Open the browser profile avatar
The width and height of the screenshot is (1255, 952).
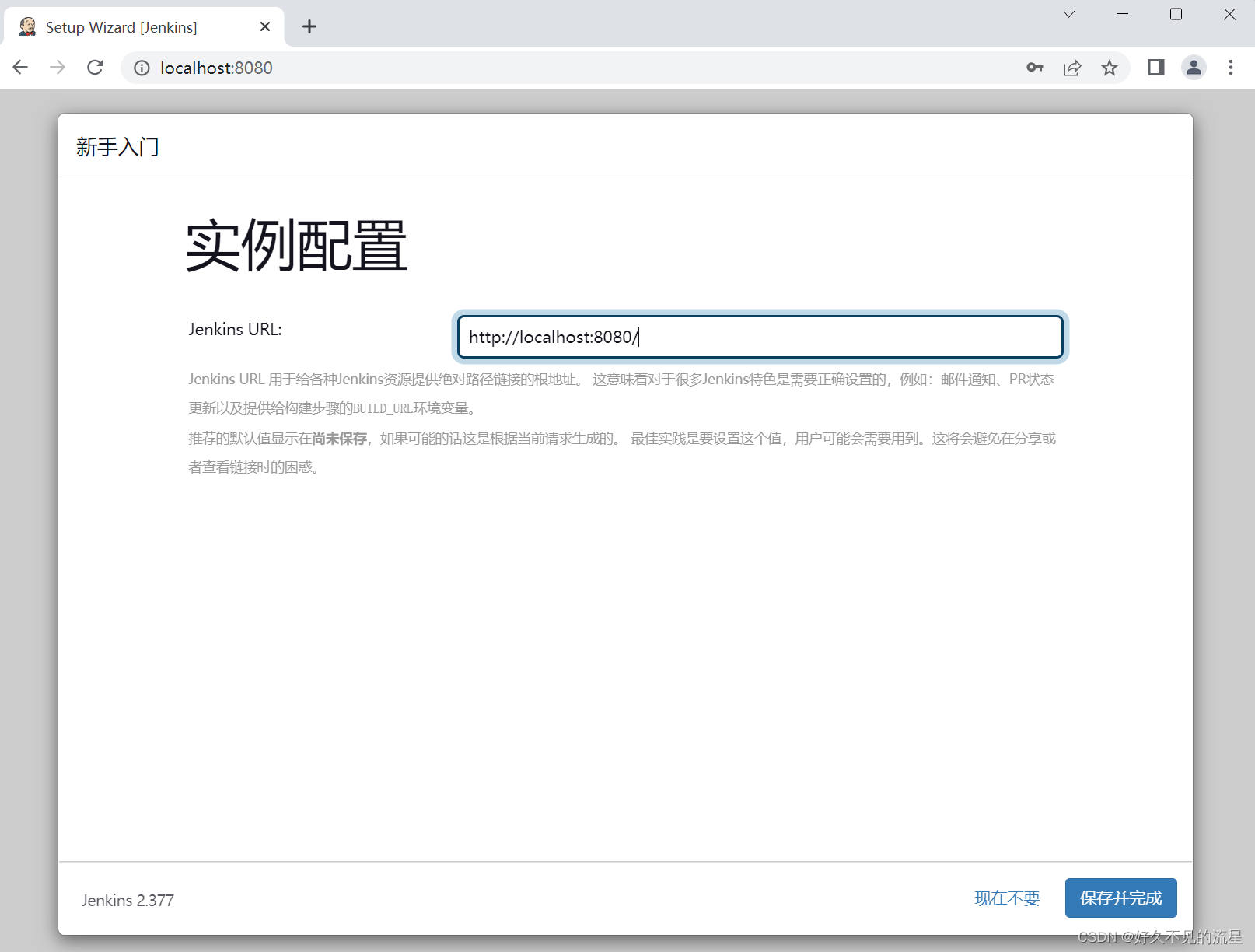point(1194,68)
